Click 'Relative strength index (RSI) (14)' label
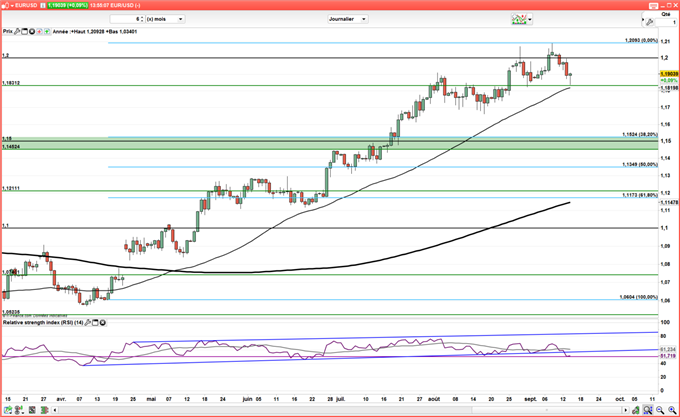Screen dimensions: 680x417 coord(43,323)
